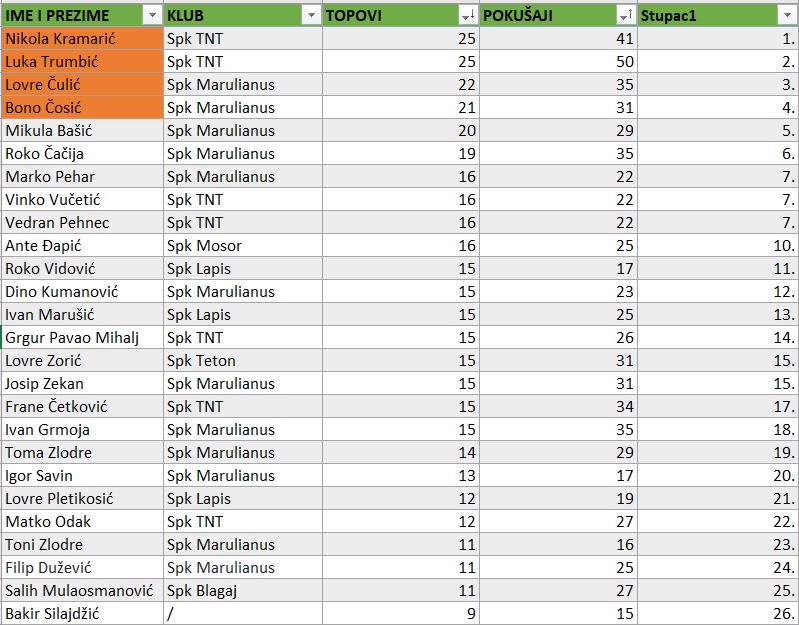Click the Spk Blagaj club cell
799x625 pixels.
pos(242,590)
